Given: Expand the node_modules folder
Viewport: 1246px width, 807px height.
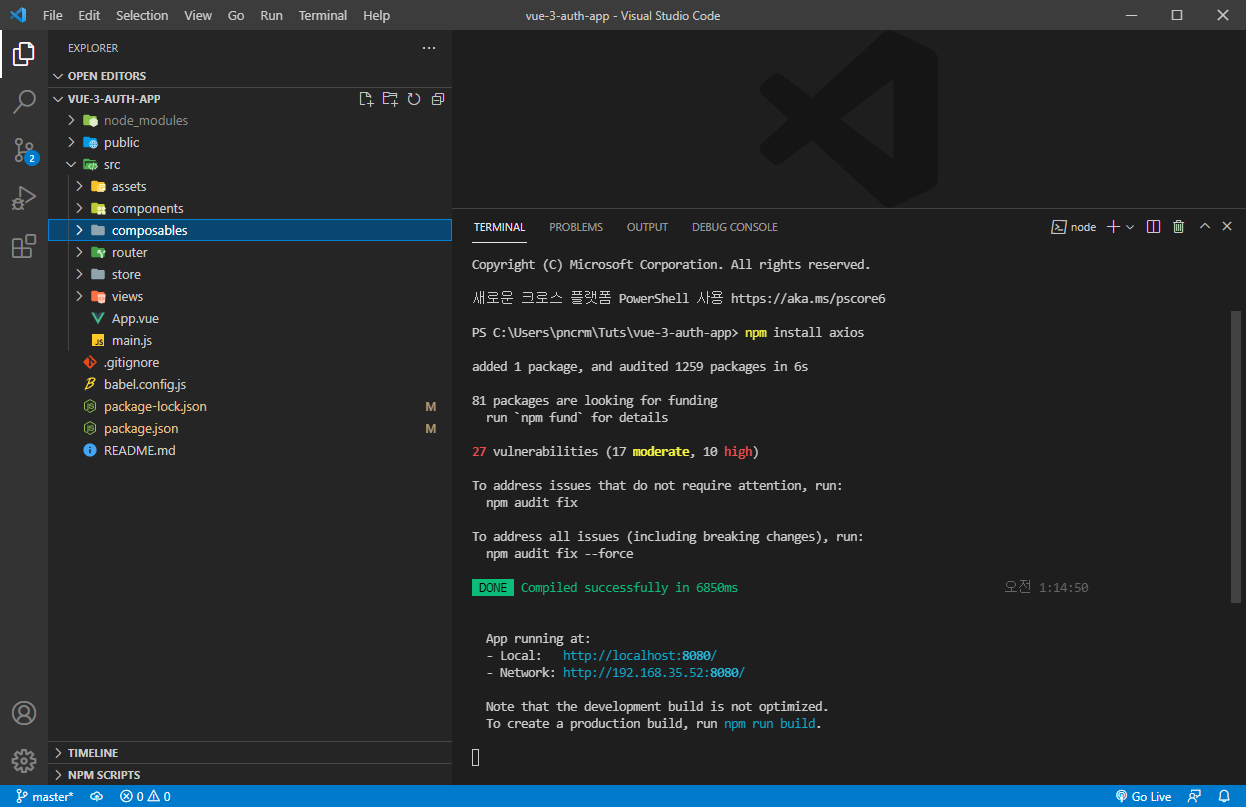Looking at the screenshot, I should tap(71, 120).
